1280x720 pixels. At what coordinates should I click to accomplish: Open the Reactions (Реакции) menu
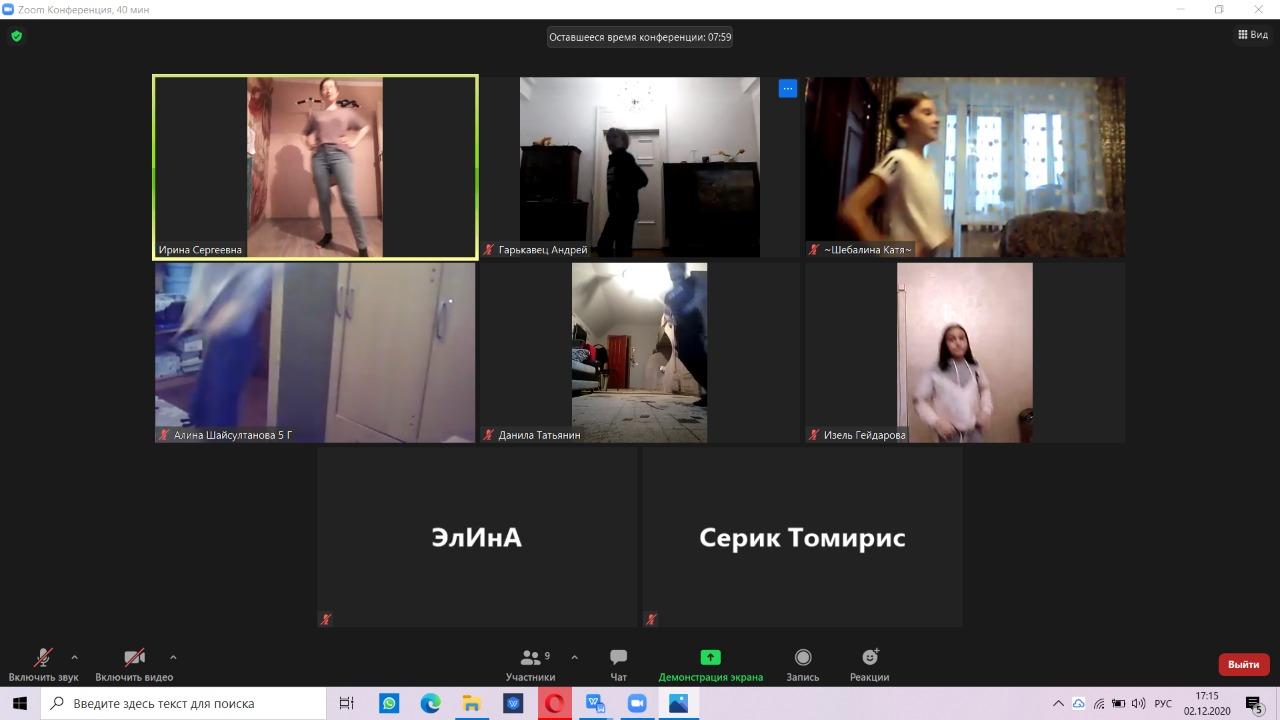[x=869, y=664]
